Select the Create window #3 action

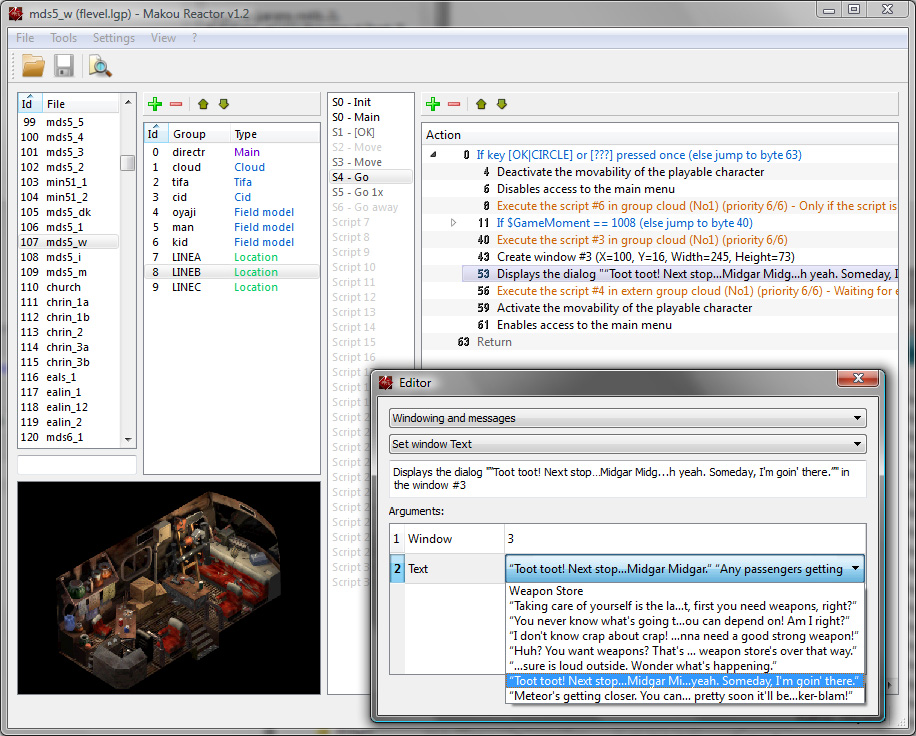(x=660, y=257)
